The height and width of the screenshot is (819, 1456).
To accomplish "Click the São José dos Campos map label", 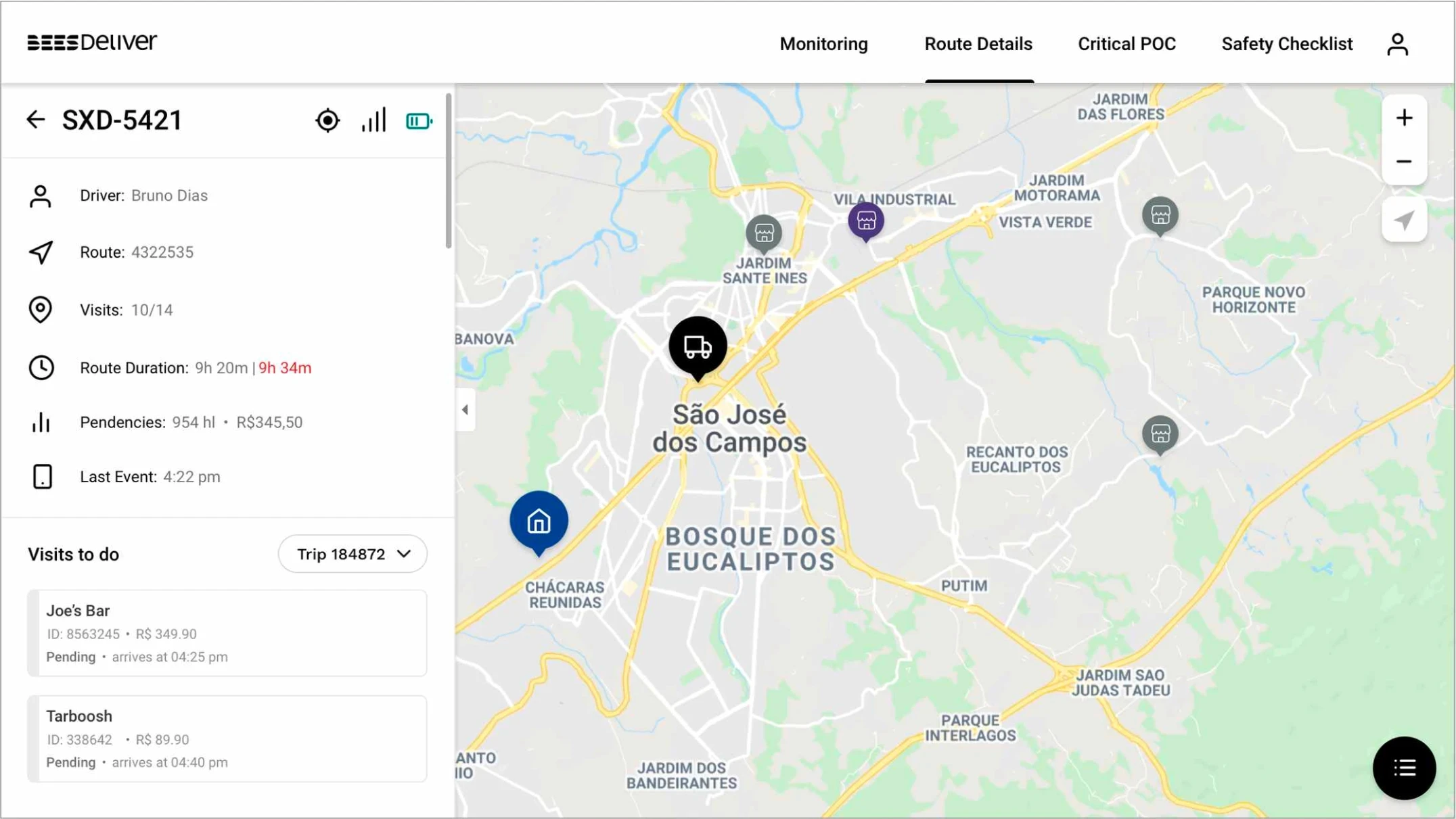I will [729, 429].
